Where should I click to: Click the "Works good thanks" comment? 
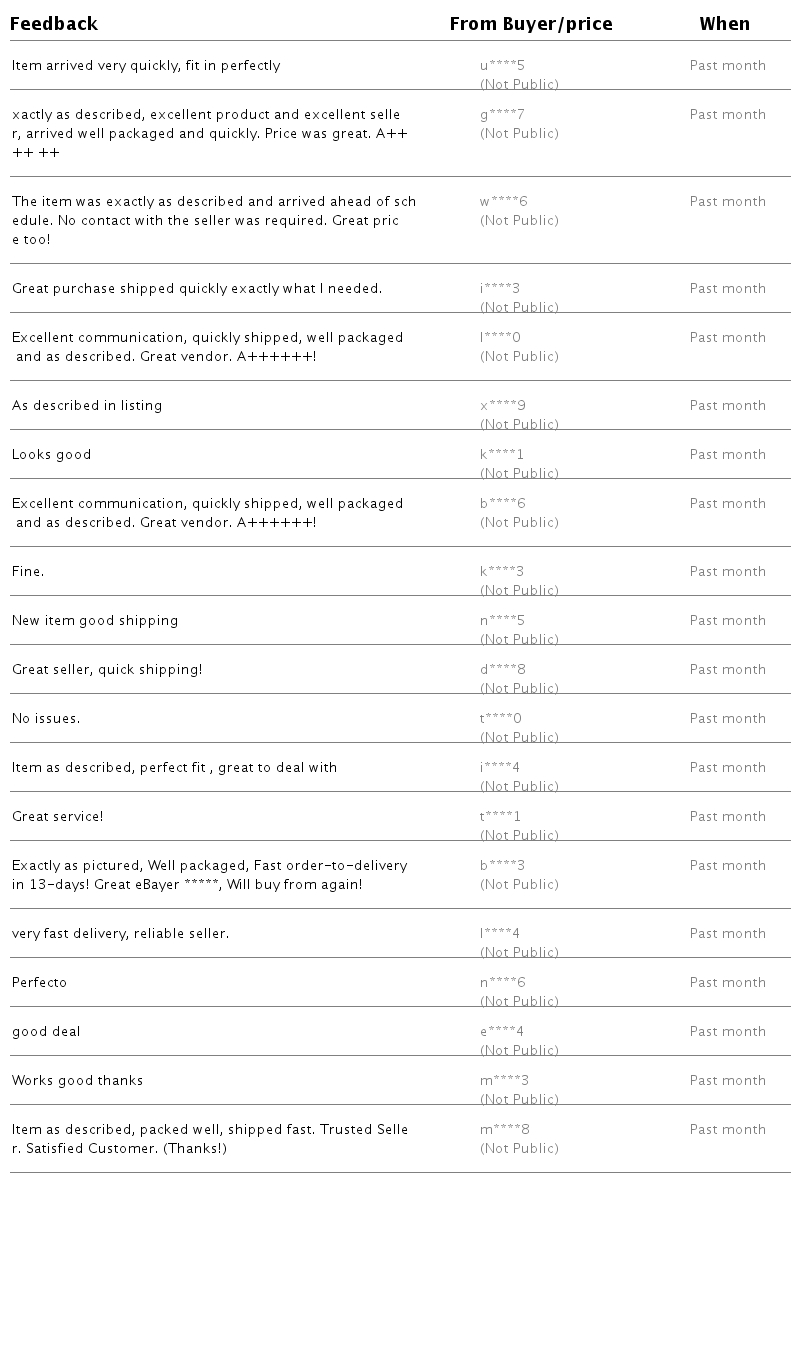point(77,1081)
